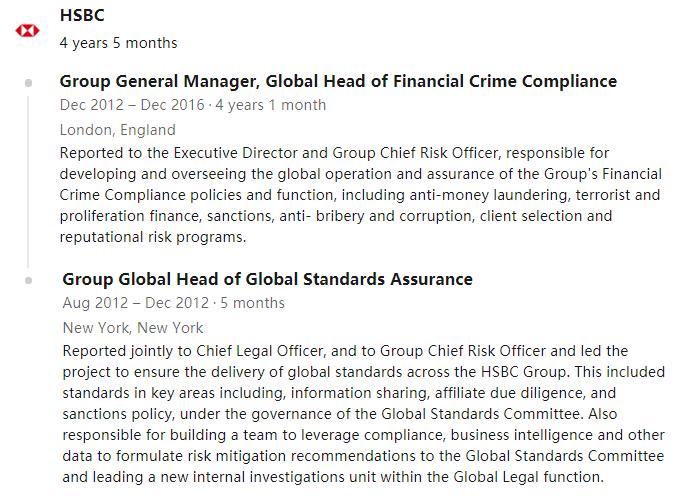
Task: Click the 'Aug 2012 – Dec 2012' date range
Action: [136, 303]
